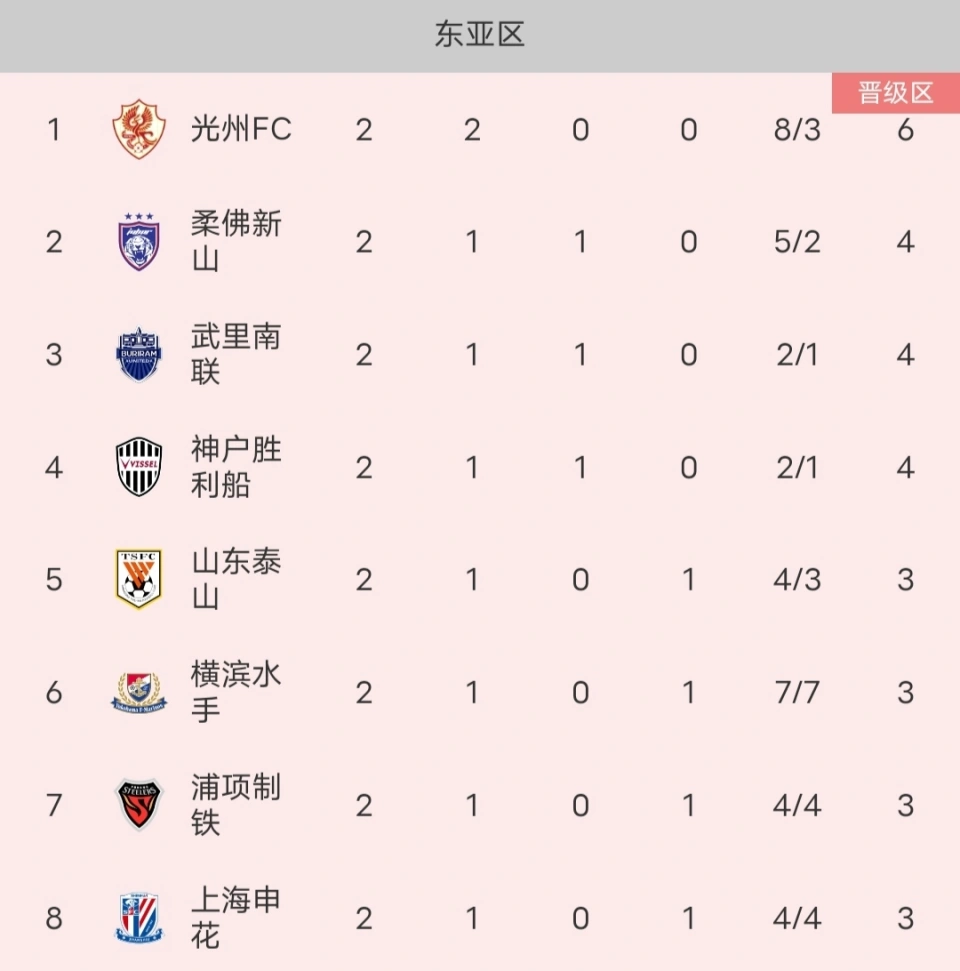Image resolution: width=960 pixels, height=971 pixels.
Task: Open the 神户胜利船 team name
Action: pos(236,467)
